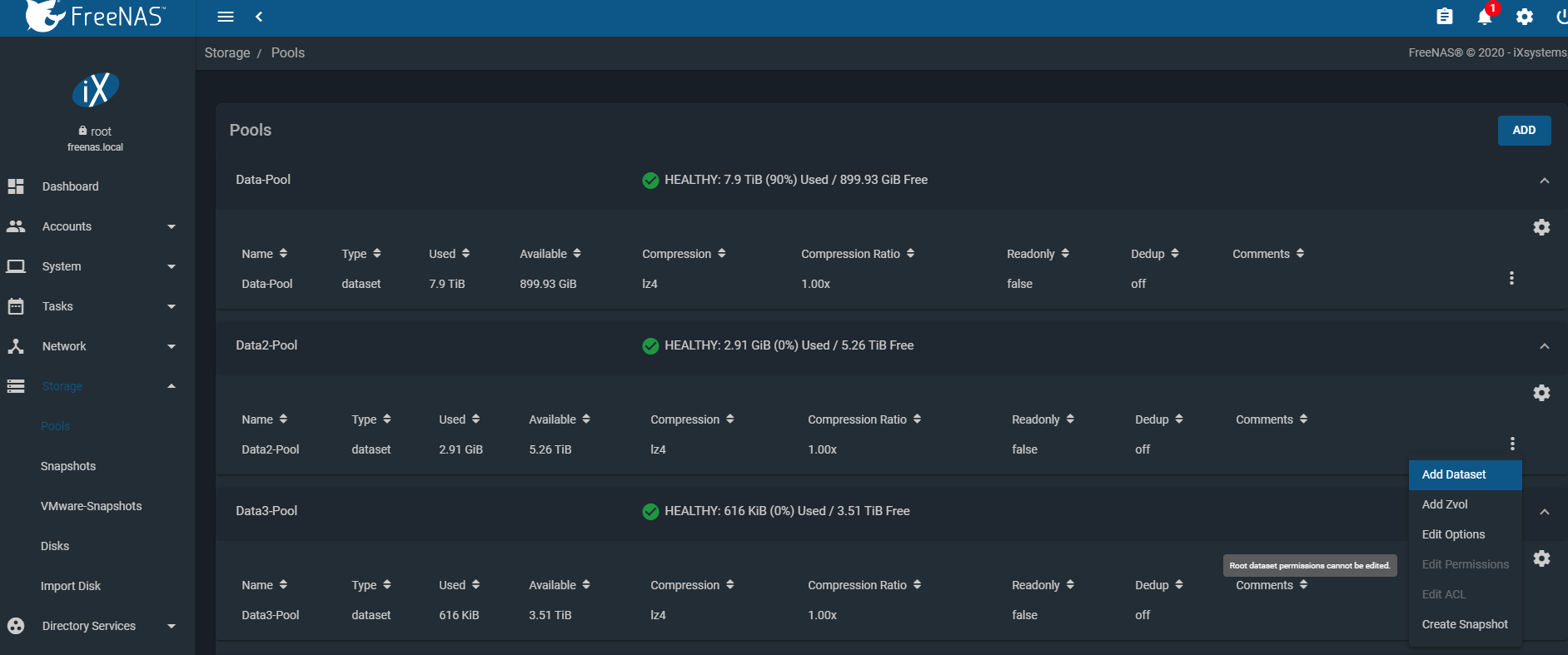Collapse the Data-Pool panel
Screen dimensions: 1568x655
[1545, 181]
